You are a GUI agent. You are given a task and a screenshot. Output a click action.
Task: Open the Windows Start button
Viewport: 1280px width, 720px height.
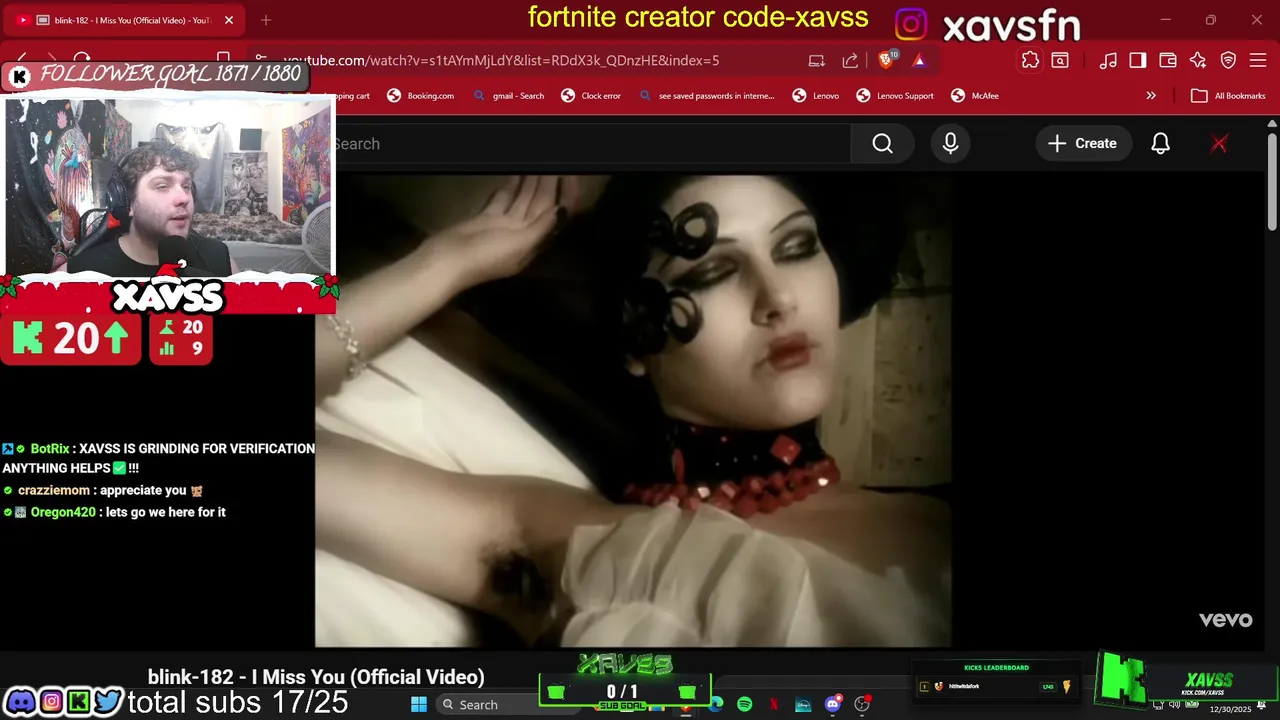419,704
